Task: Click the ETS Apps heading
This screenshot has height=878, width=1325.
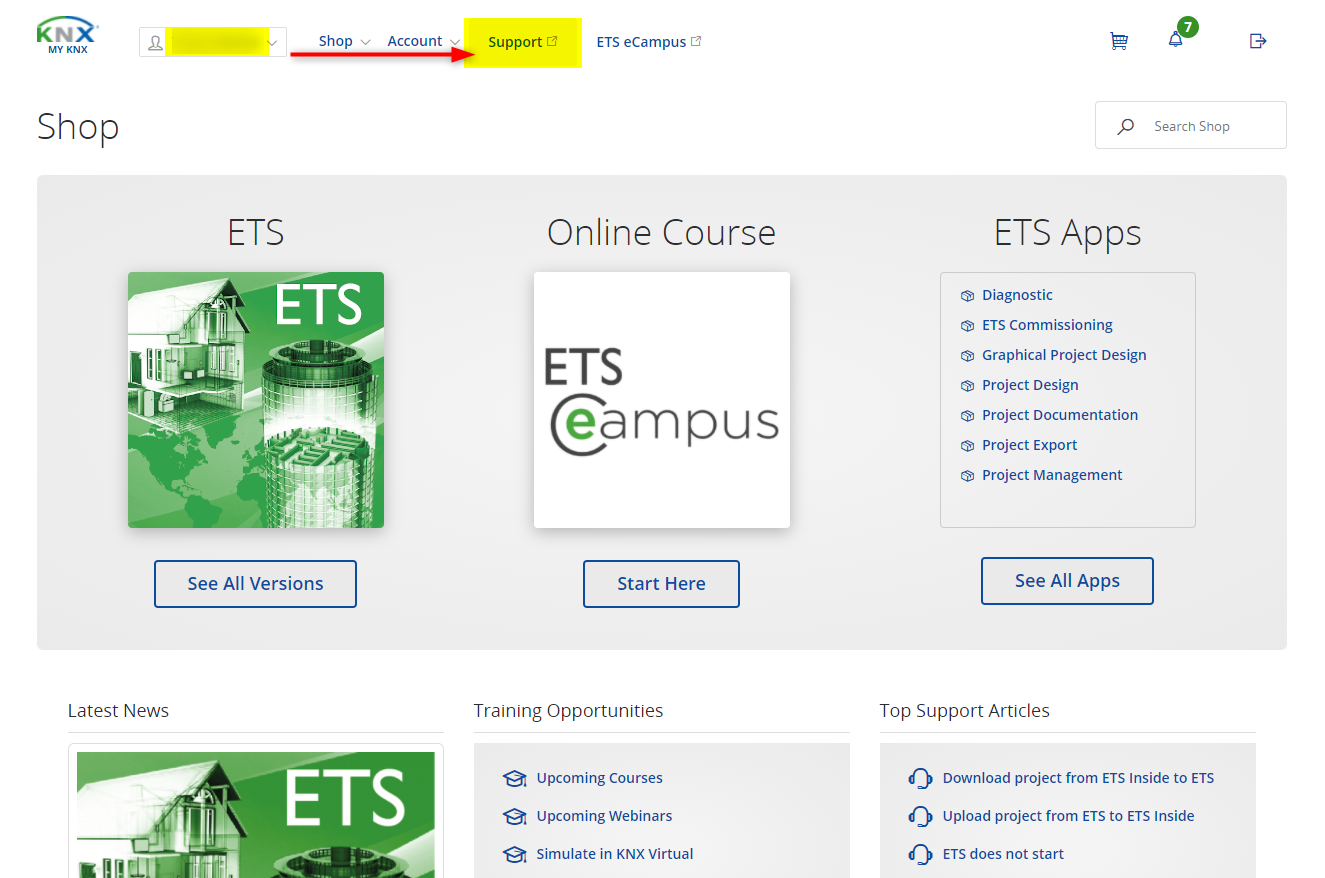Action: click(1068, 233)
